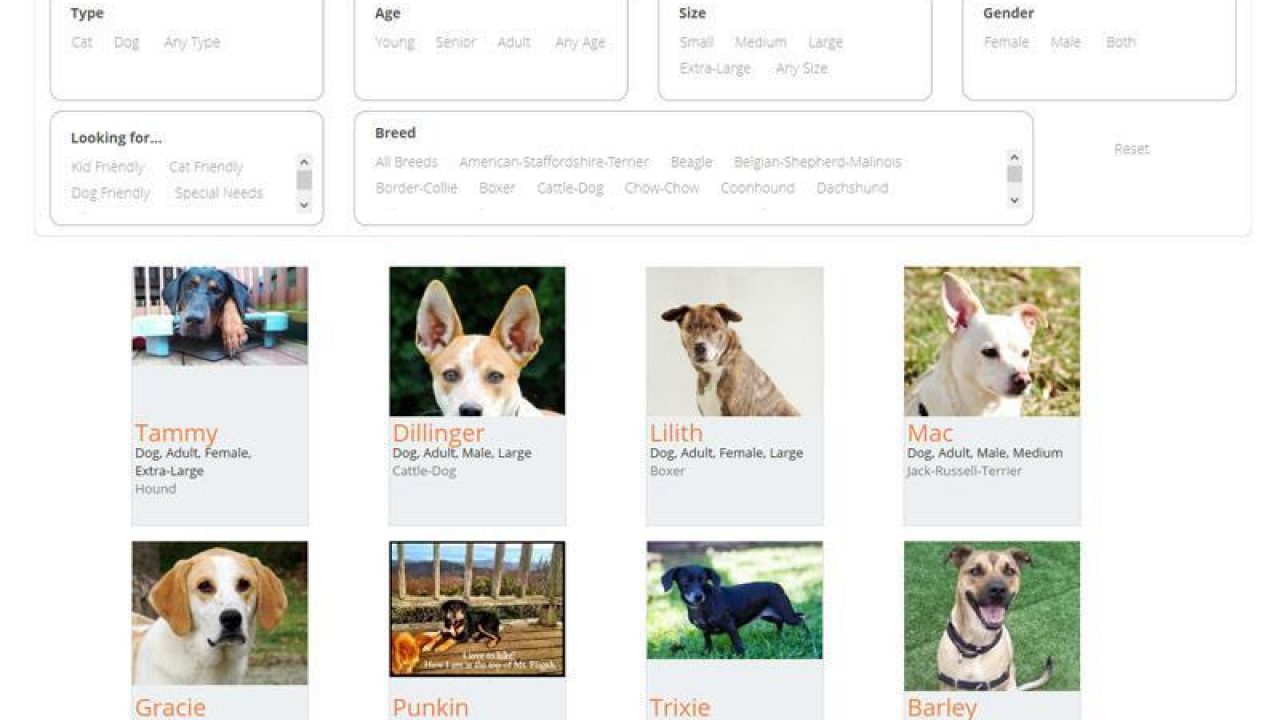View Lilith's boxer photo
Screen dimensions: 1280x720
pyautogui.click(x=735, y=341)
